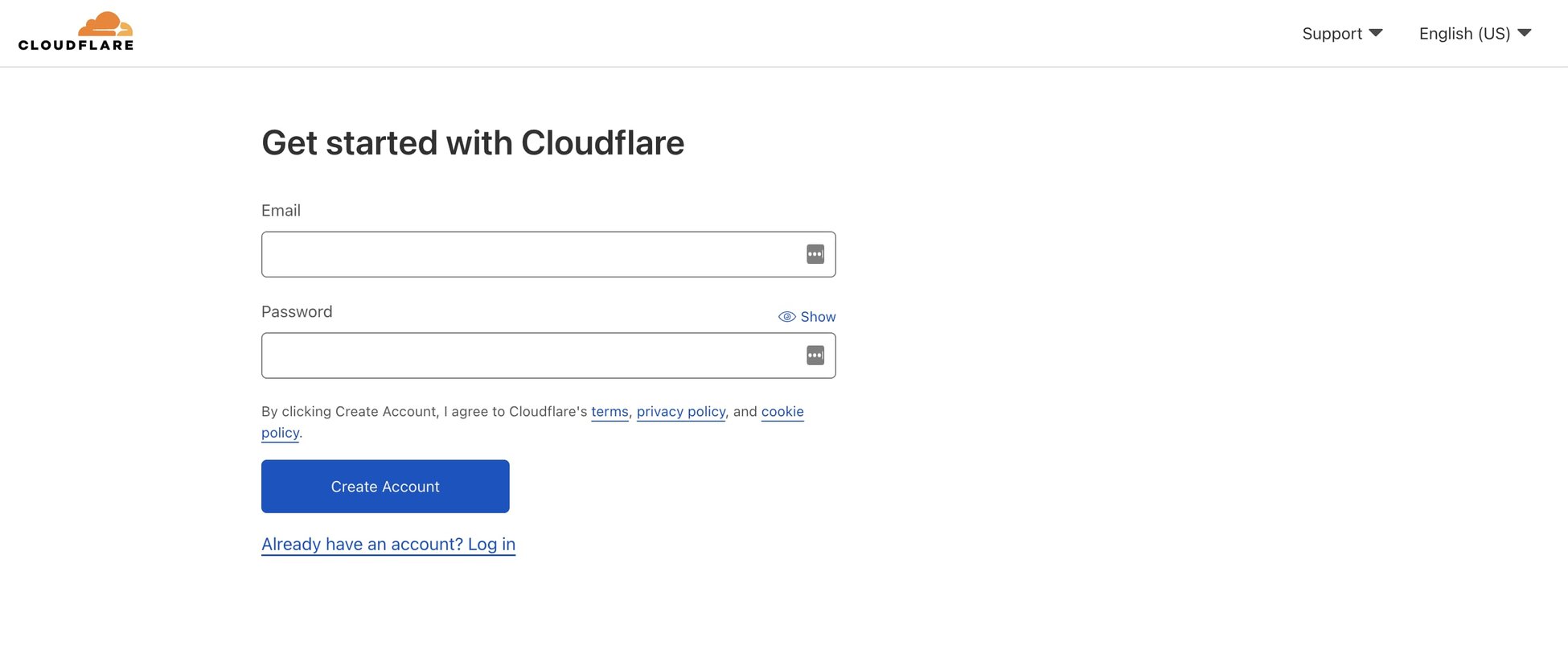The image size is (1568, 654).
Task: Focus the Email input field
Action: click(x=531, y=254)
